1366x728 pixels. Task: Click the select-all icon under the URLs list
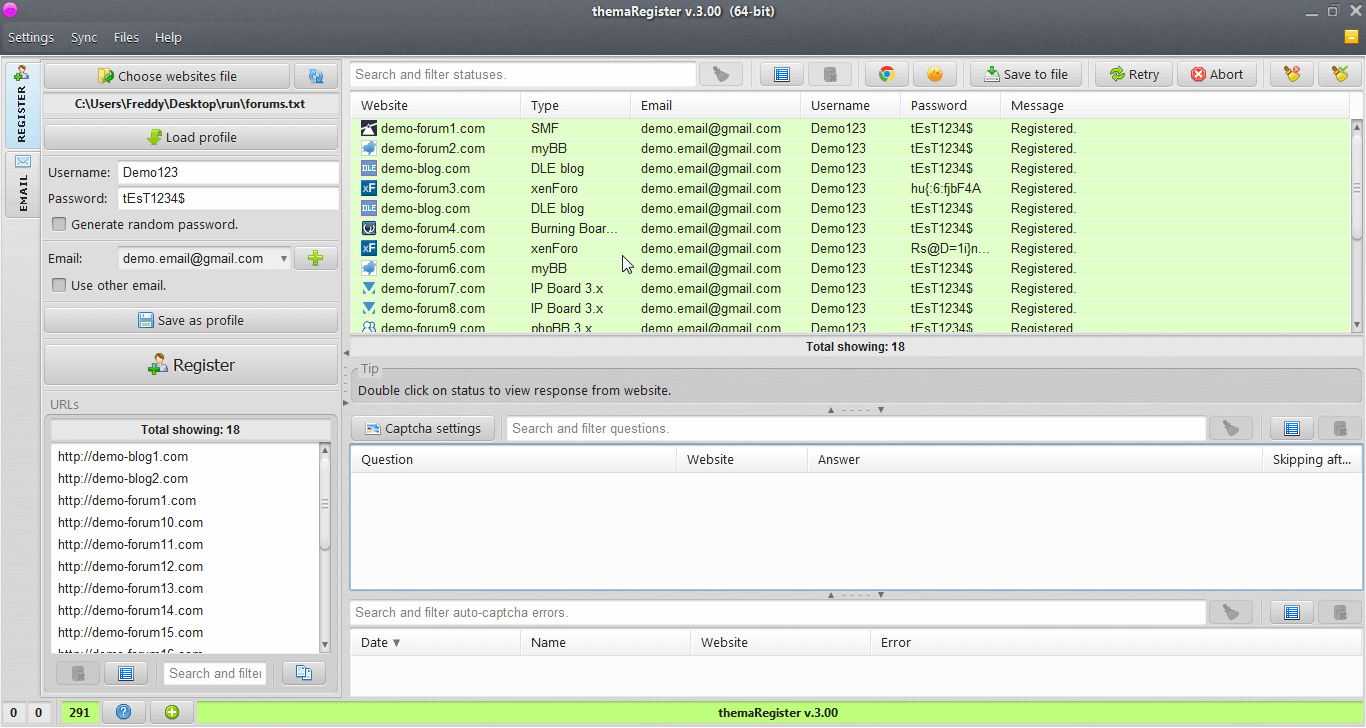pos(126,673)
